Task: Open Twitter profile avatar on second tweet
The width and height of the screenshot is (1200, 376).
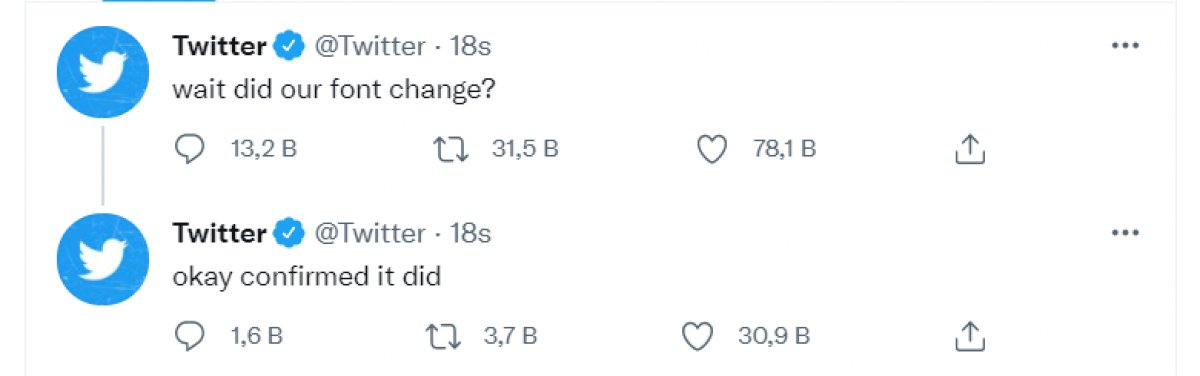Action: click(102, 259)
